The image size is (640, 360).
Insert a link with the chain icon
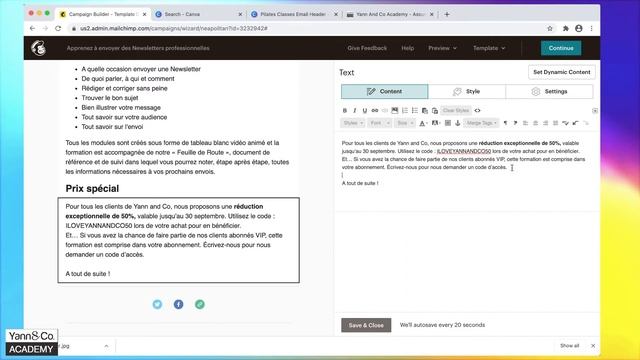[375, 111]
